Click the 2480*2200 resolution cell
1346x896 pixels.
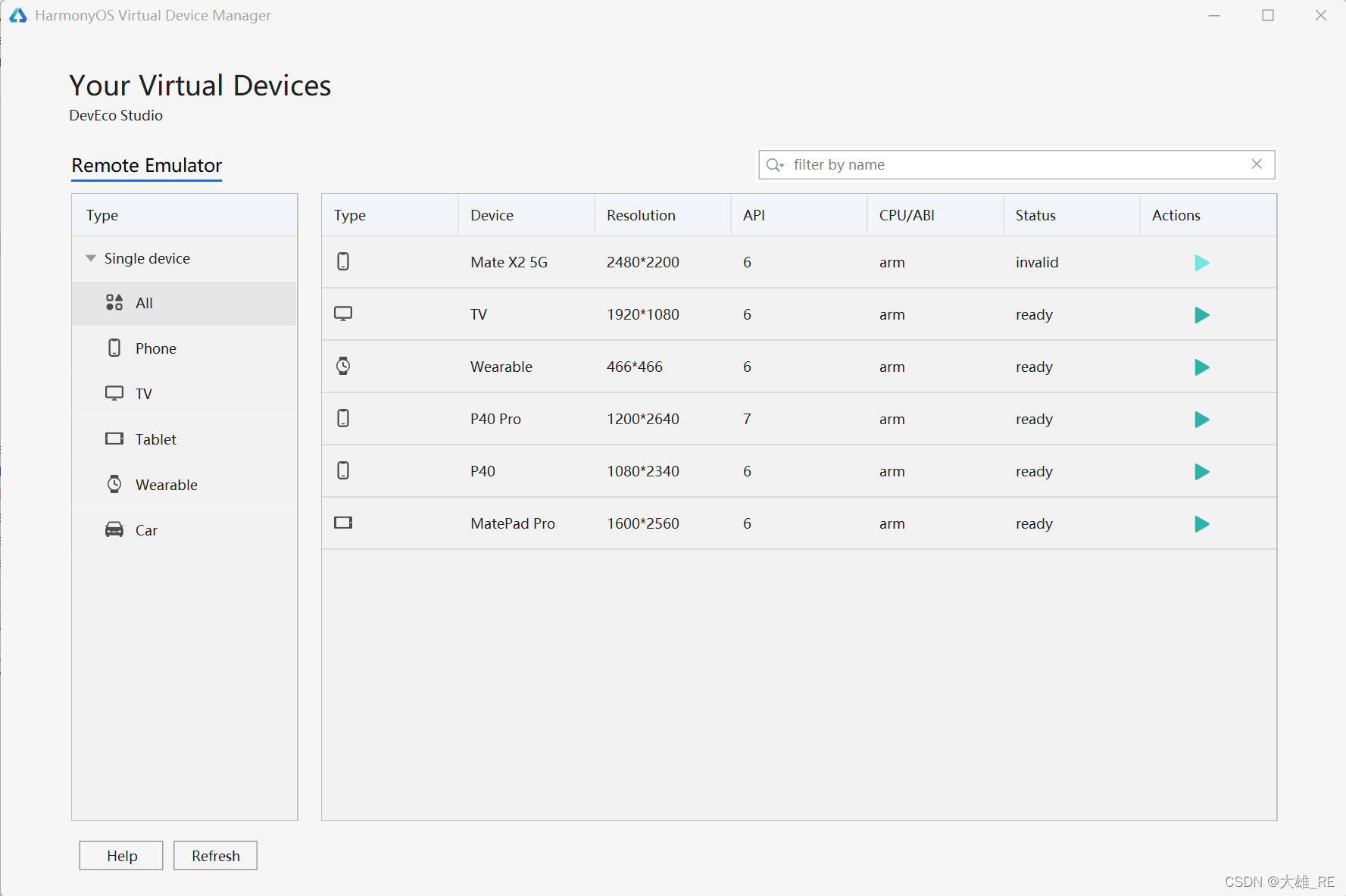point(643,262)
